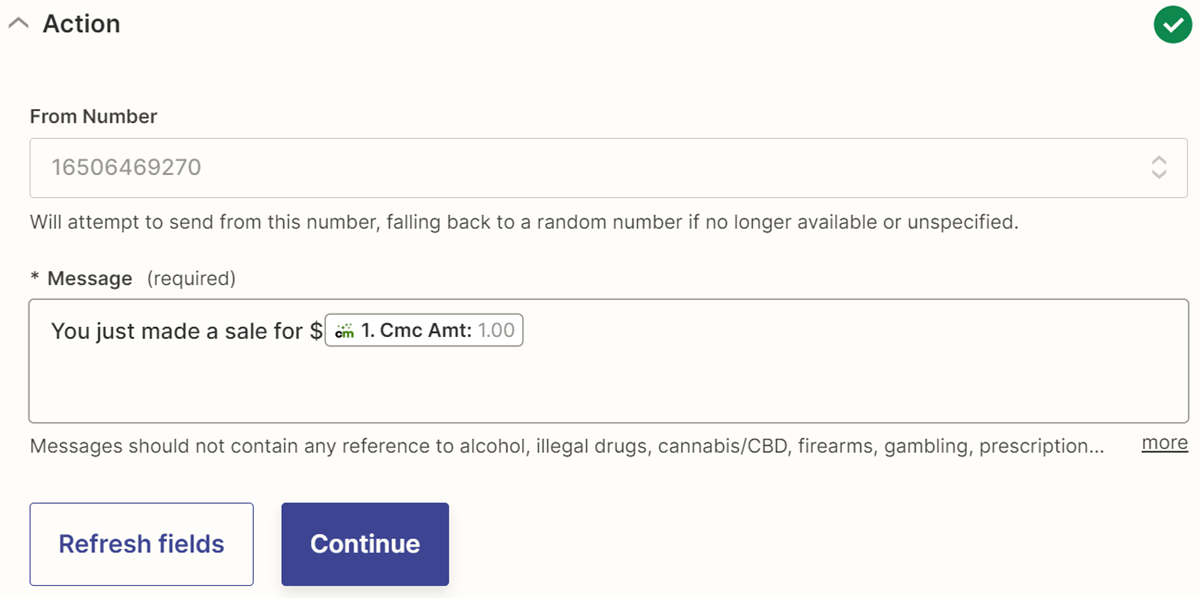This screenshot has width=1200, height=598.
Task: Open the From Number dropdown
Action: 600,167
